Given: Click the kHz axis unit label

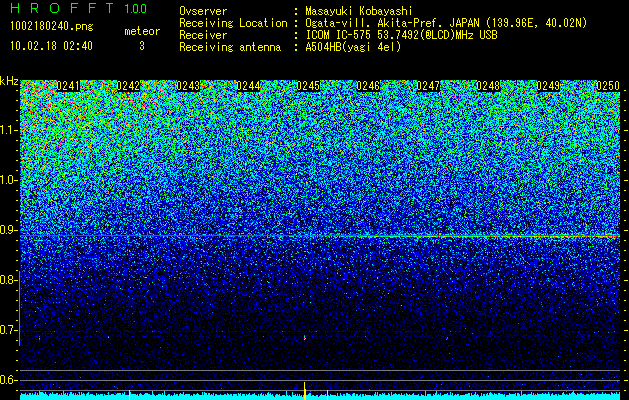Looking at the screenshot, I should (x=9, y=81).
